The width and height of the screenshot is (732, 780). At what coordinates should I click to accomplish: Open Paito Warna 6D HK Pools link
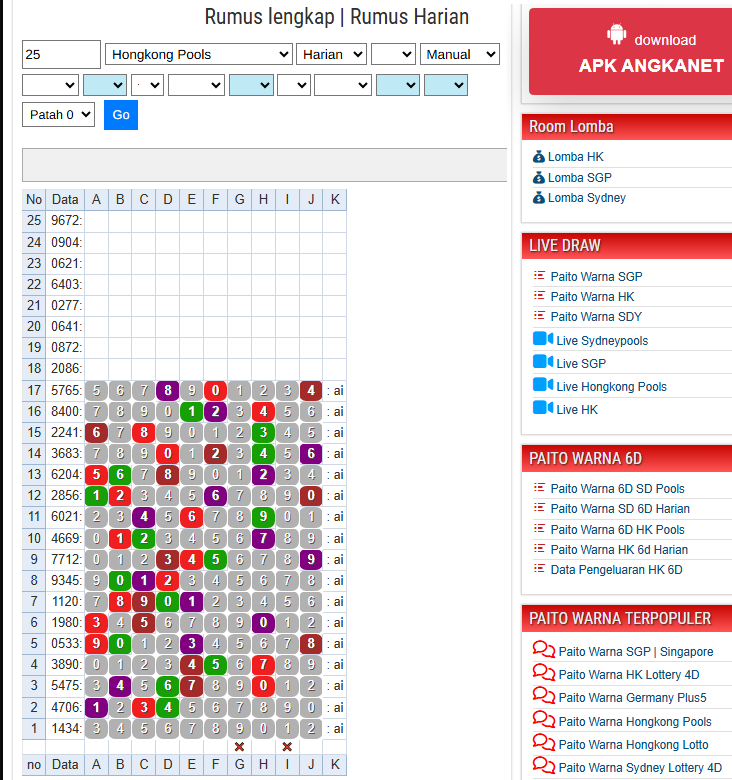(617, 529)
